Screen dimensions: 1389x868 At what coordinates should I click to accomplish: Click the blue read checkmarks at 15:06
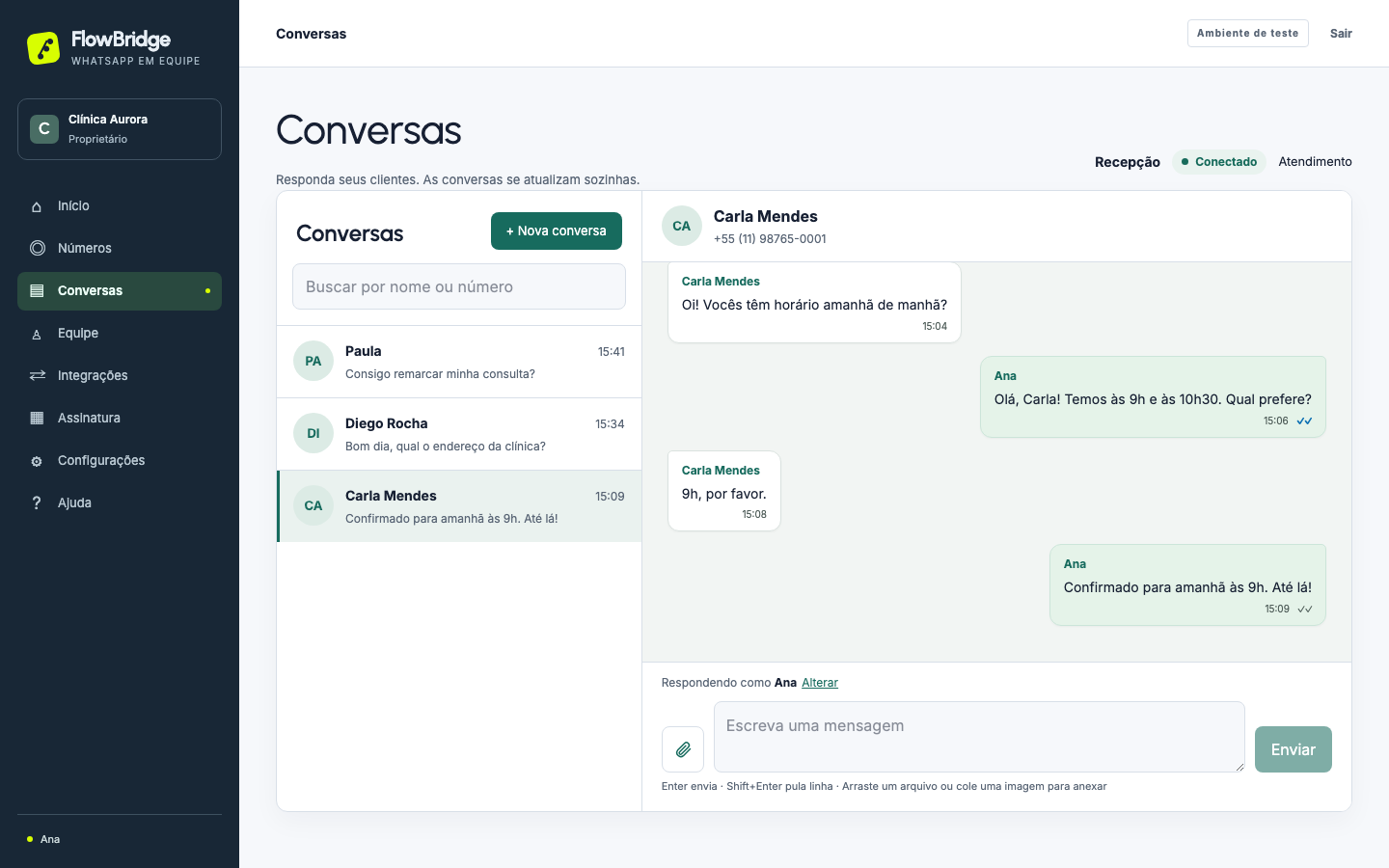click(x=1304, y=420)
